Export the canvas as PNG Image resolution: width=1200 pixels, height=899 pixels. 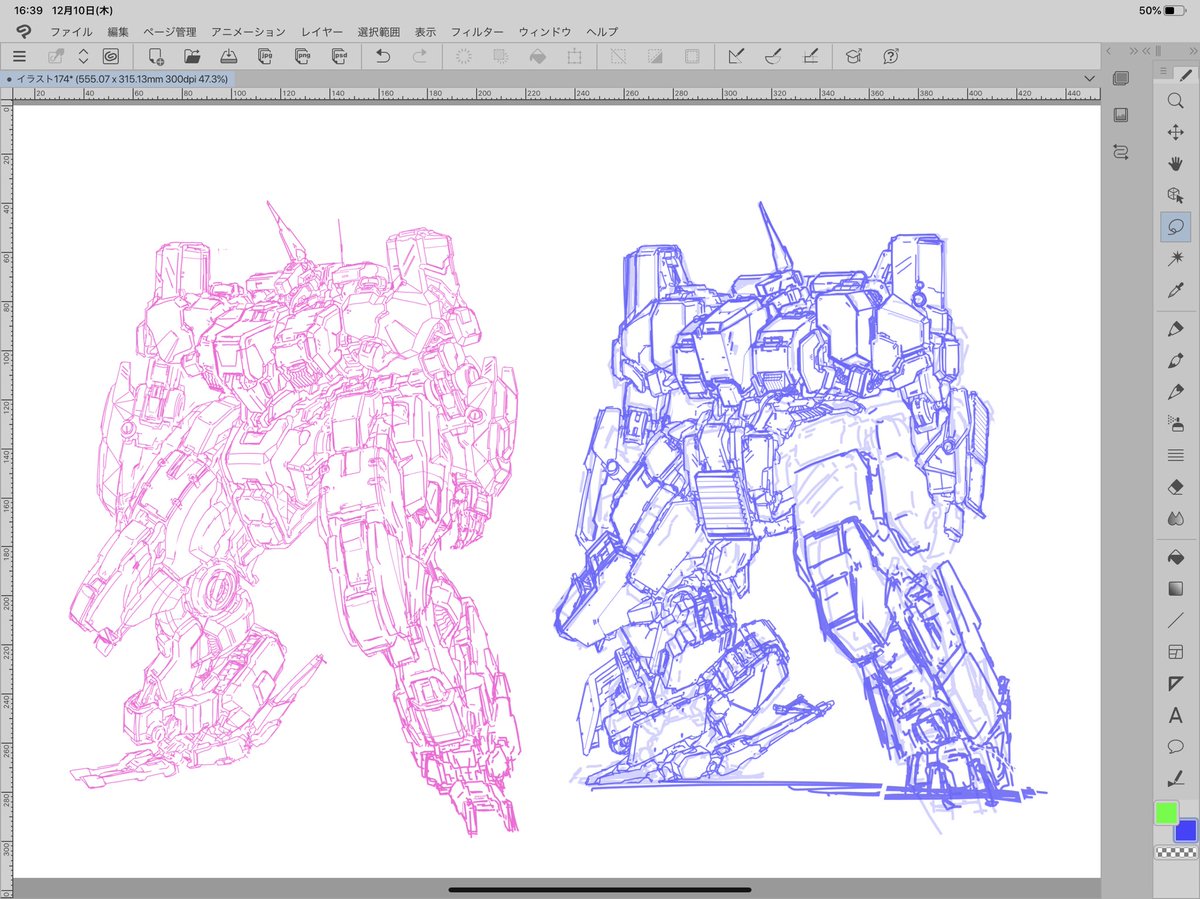tap(302, 57)
